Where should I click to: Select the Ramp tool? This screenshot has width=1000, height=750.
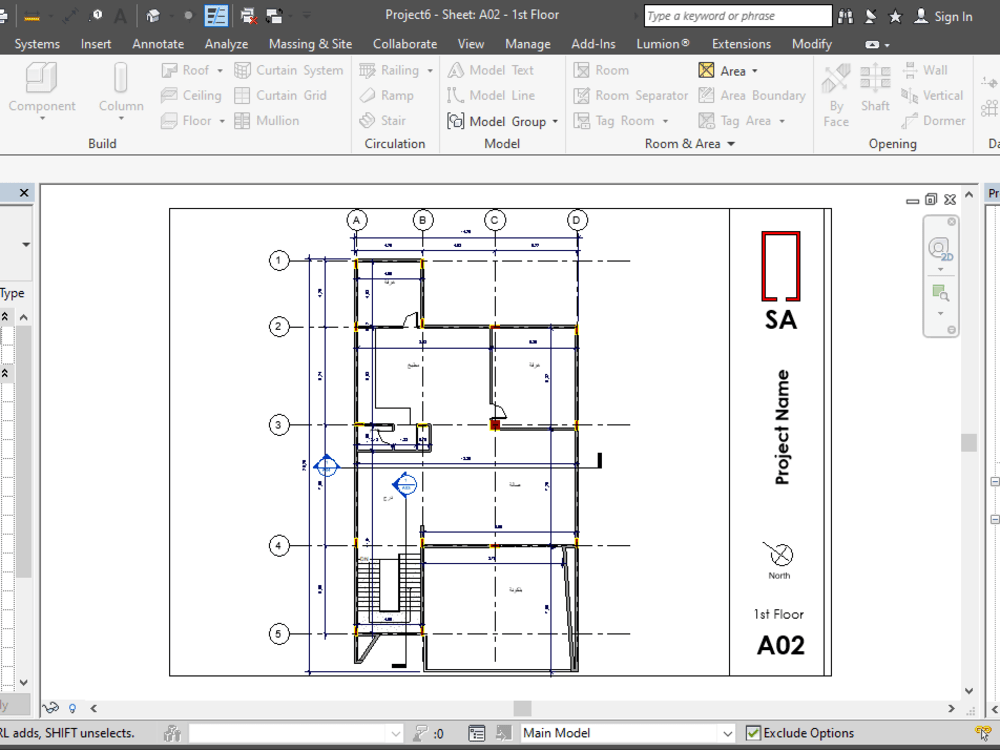(388, 95)
